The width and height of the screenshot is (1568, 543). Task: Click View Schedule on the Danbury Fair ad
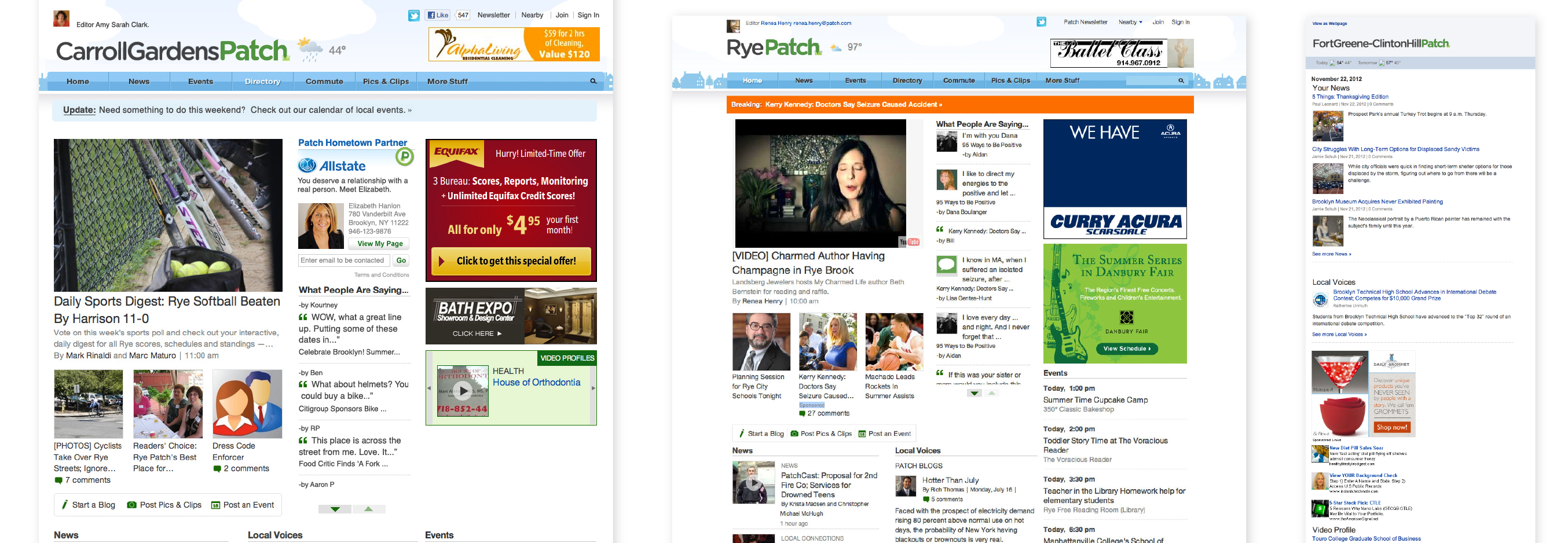coord(1126,349)
